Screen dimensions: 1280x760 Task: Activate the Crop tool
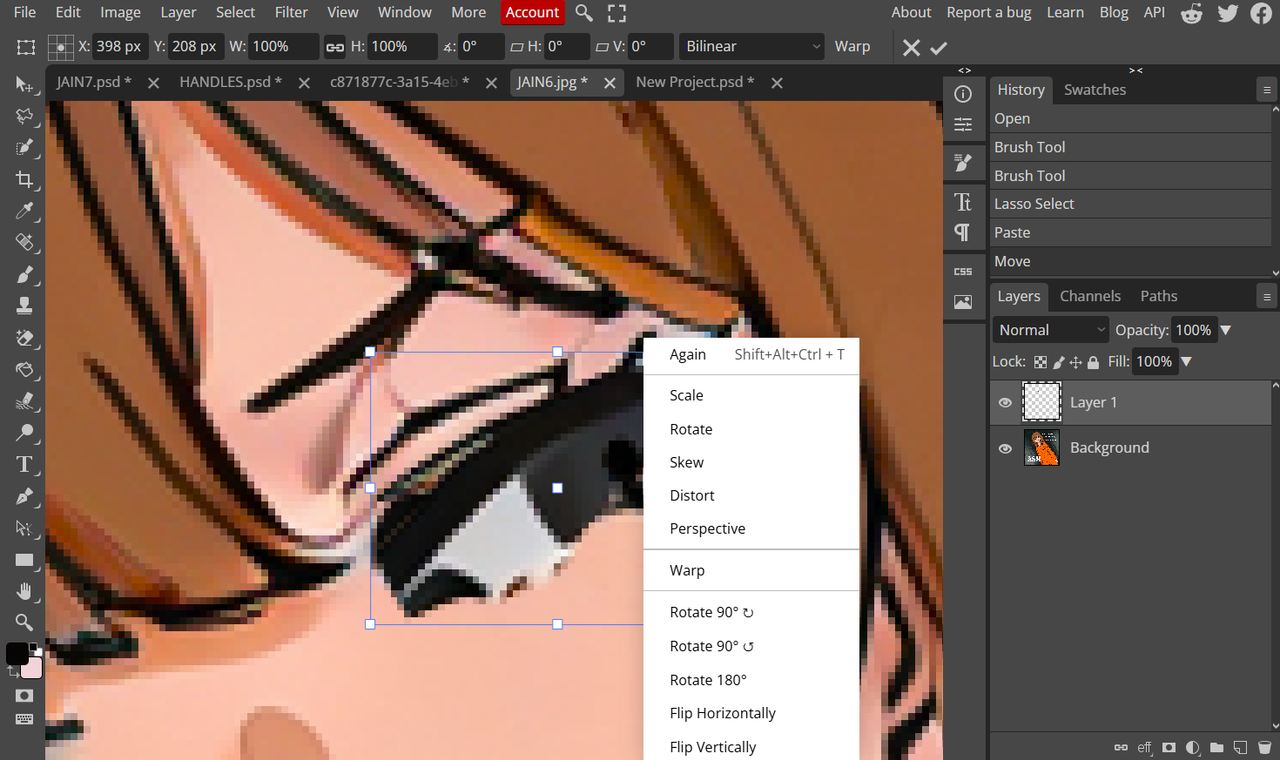point(24,180)
